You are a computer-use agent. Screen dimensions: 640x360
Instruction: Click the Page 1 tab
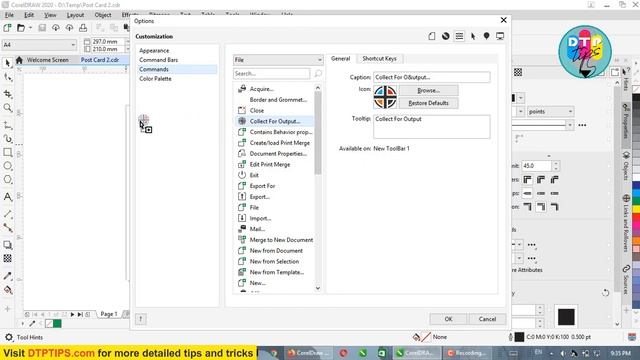(x=109, y=314)
